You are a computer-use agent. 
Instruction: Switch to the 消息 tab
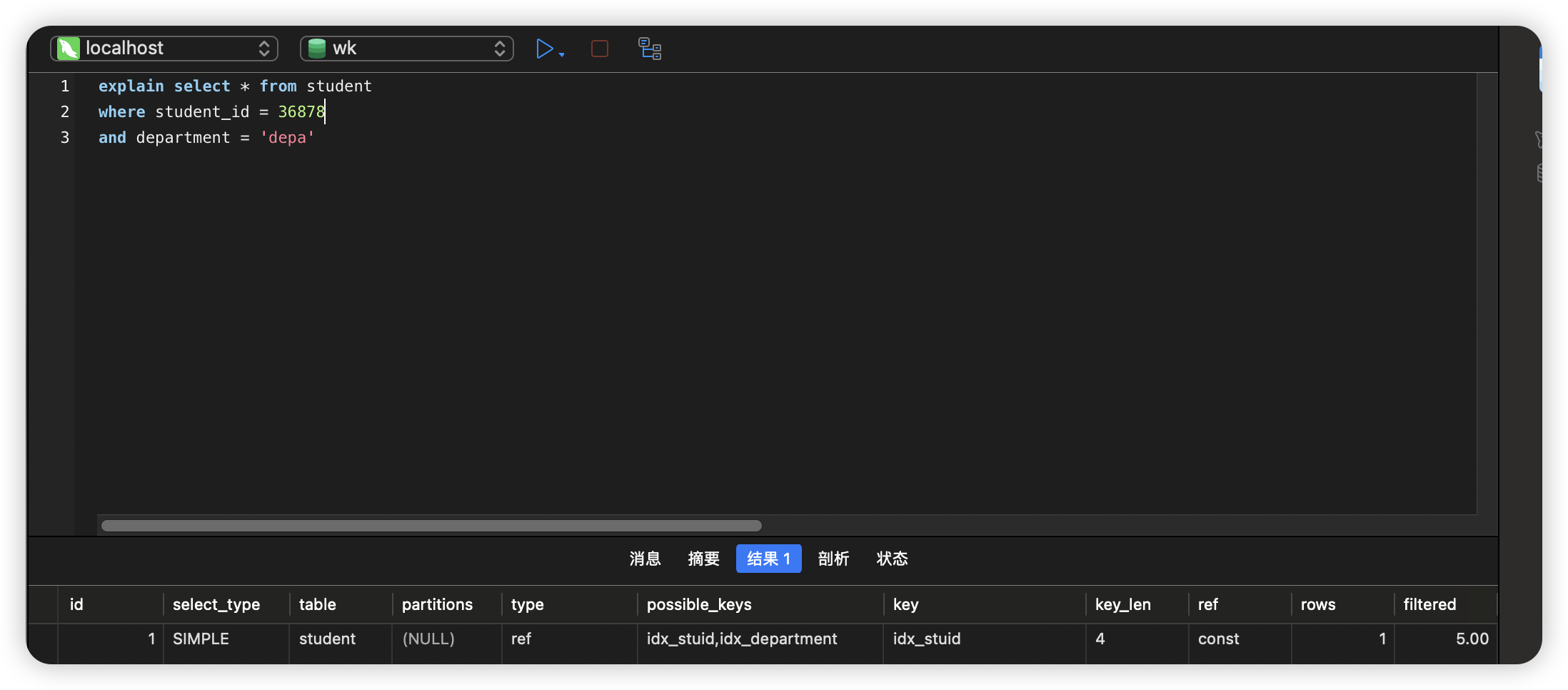pos(645,559)
